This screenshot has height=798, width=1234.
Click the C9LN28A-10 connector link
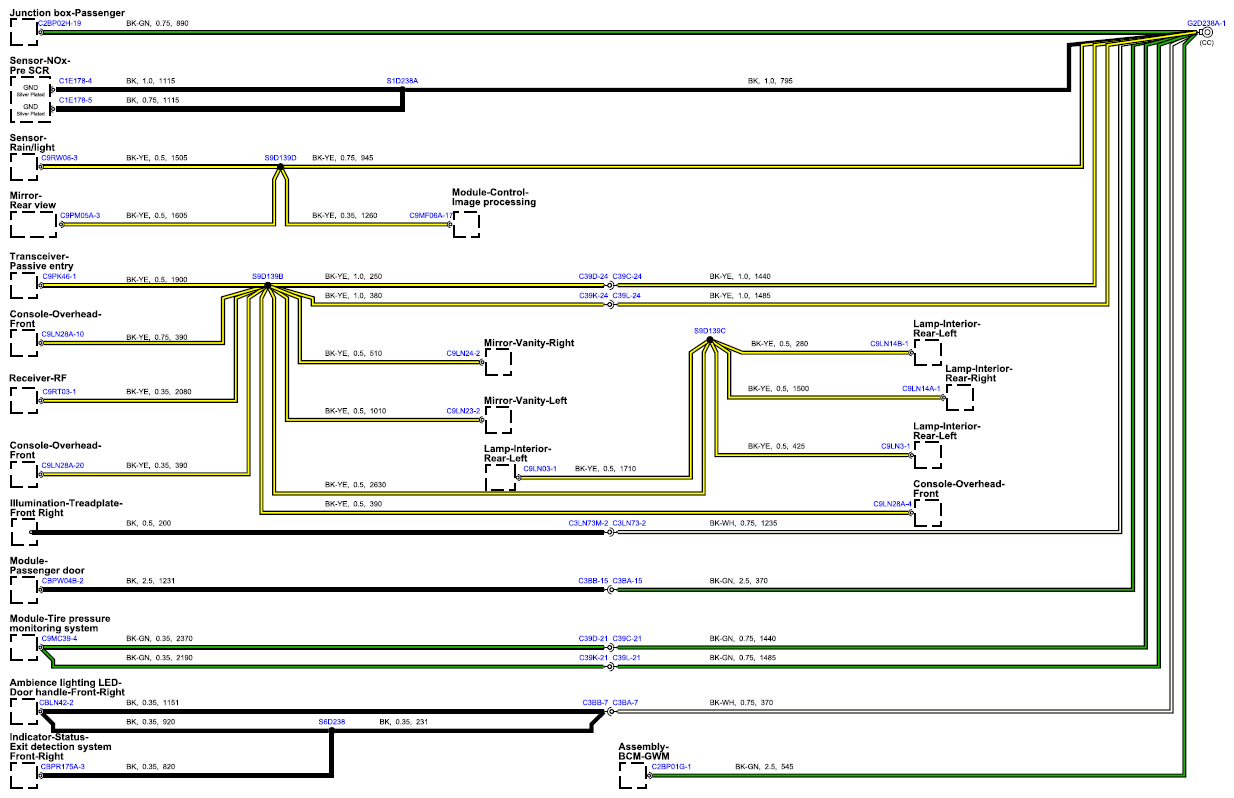62,334
